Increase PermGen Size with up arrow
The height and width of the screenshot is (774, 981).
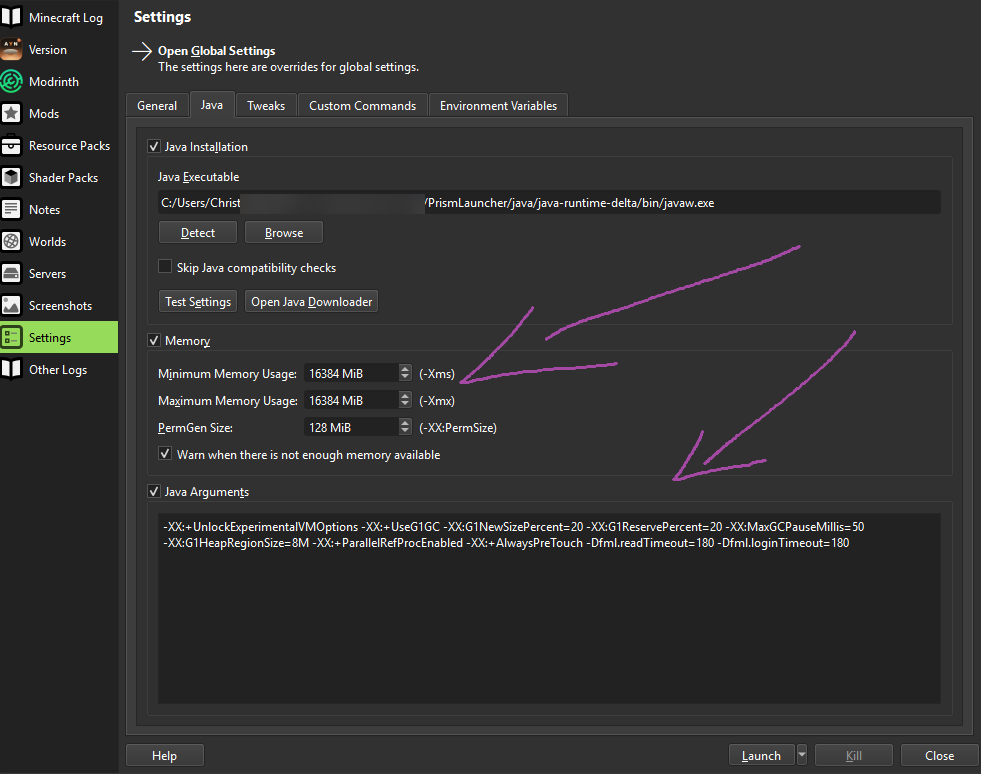pyautogui.click(x=405, y=423)
